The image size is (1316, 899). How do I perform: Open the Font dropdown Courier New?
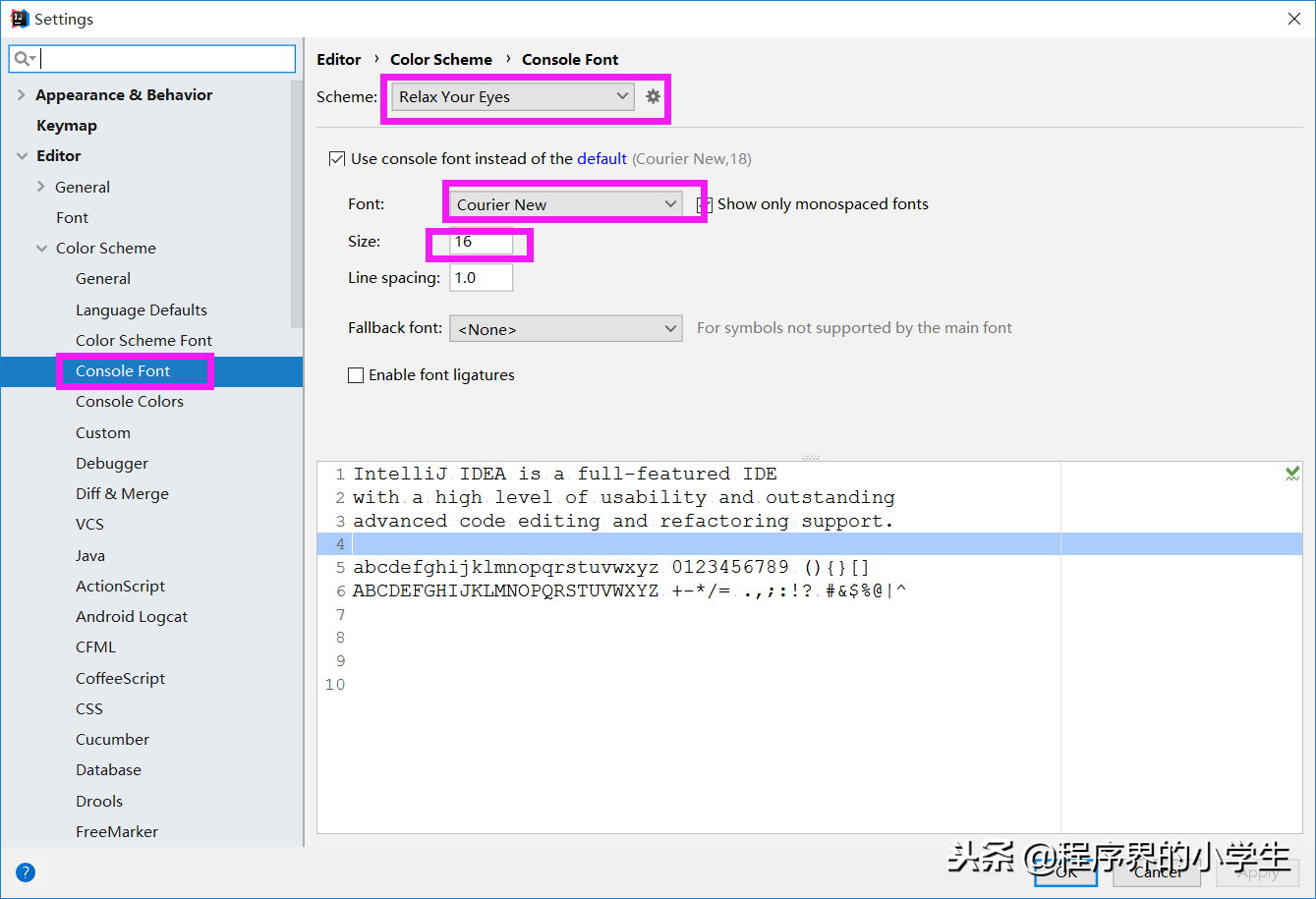coord(565,204)
